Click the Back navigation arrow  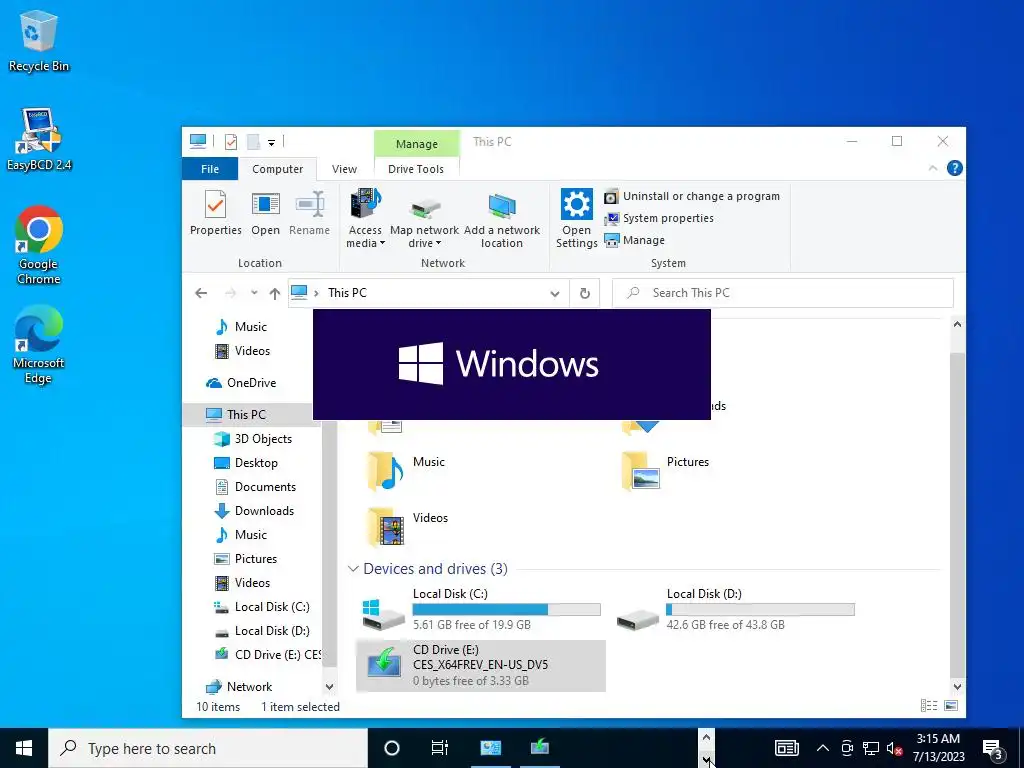click(x=201, y=293)
